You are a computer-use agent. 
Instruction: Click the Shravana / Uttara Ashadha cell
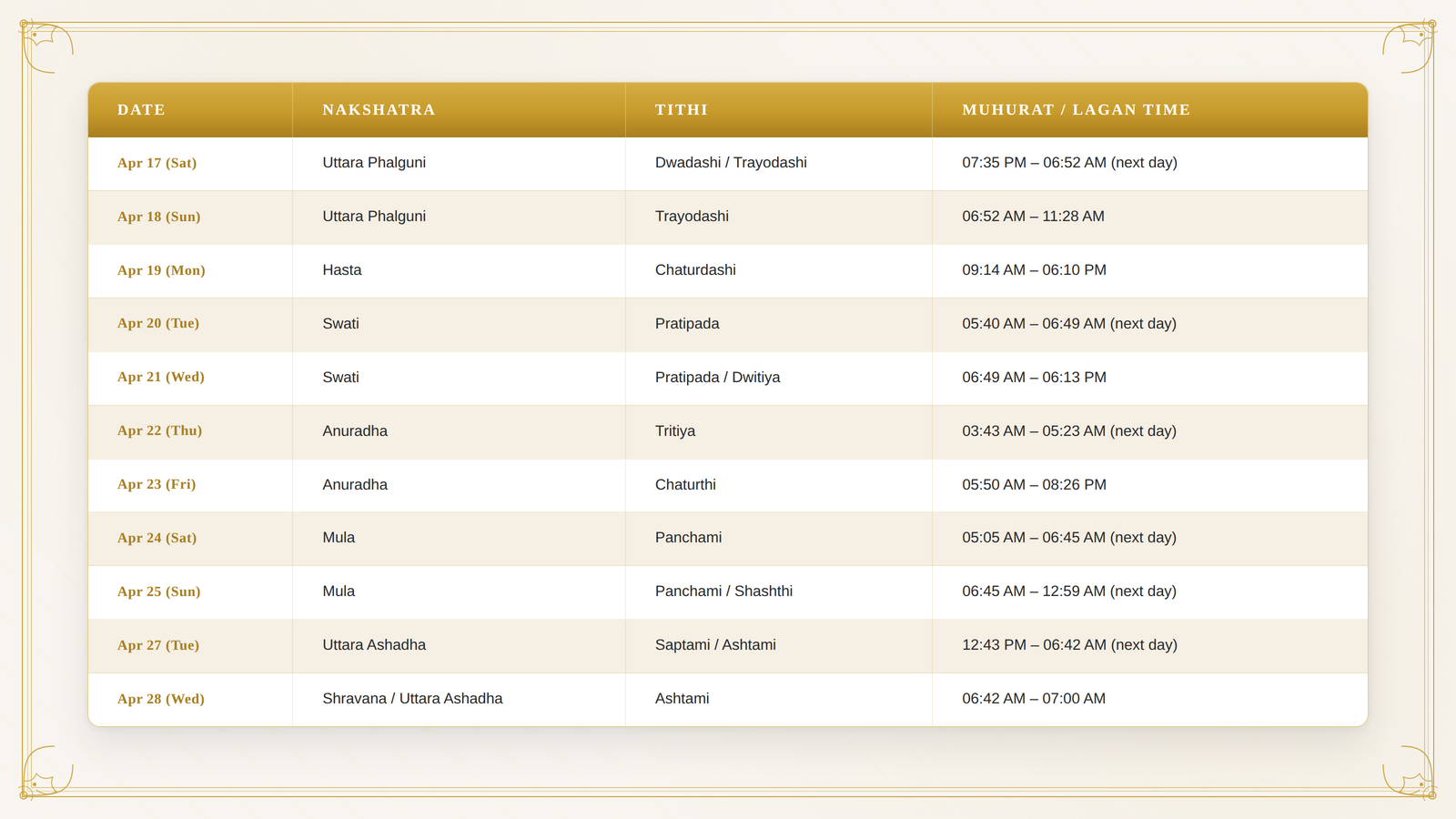click(459, 700)
